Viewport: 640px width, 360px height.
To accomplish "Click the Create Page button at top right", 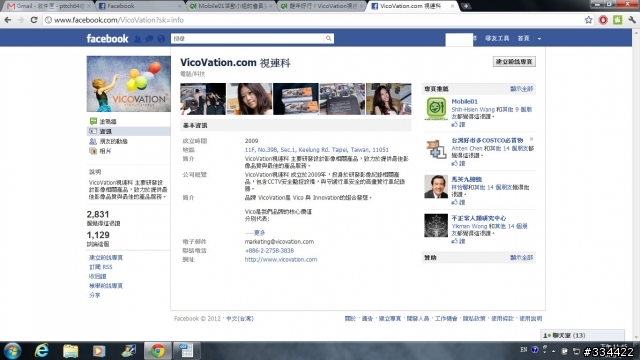I will click(x=514, y=62).
